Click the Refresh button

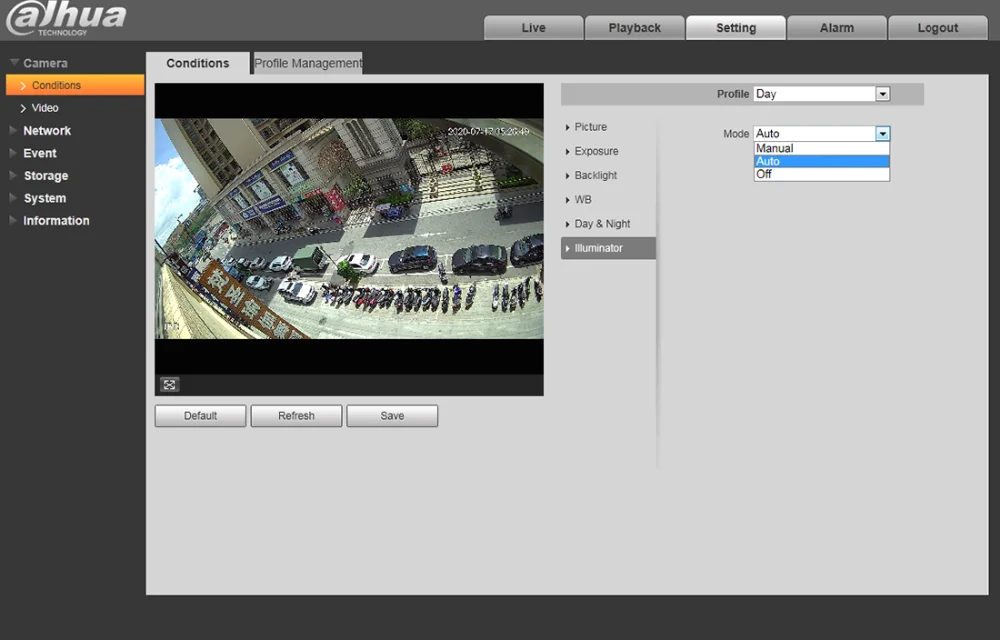coord(296,416)
